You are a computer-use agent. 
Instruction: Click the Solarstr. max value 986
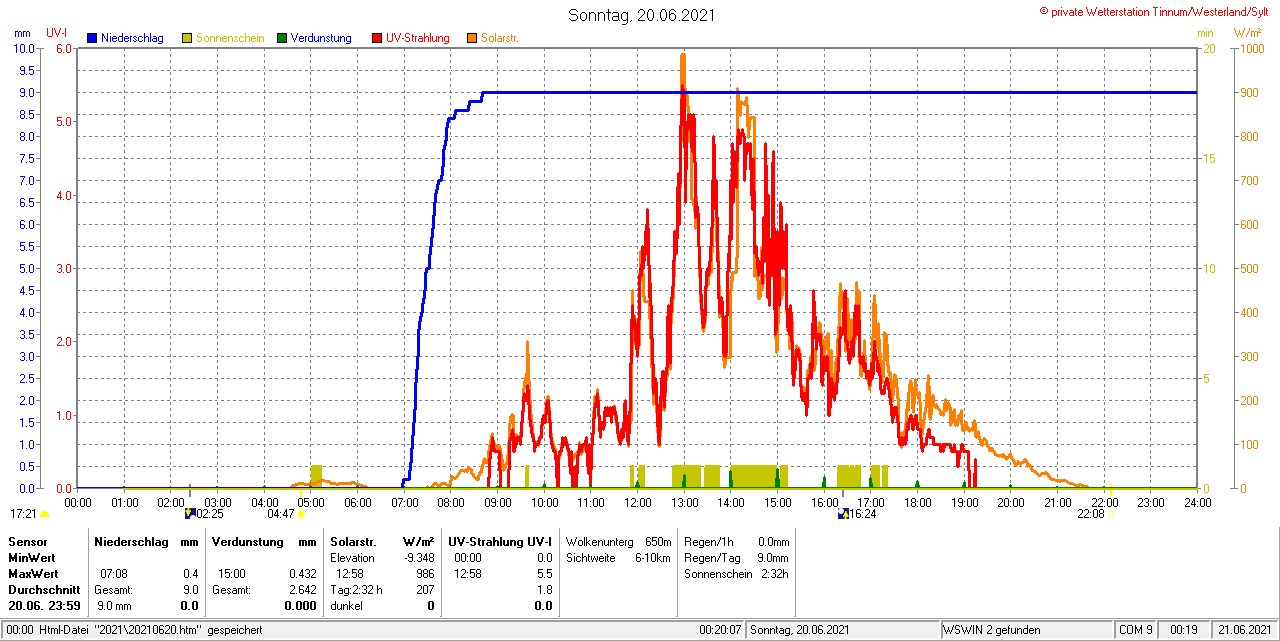tap(426, 574)
